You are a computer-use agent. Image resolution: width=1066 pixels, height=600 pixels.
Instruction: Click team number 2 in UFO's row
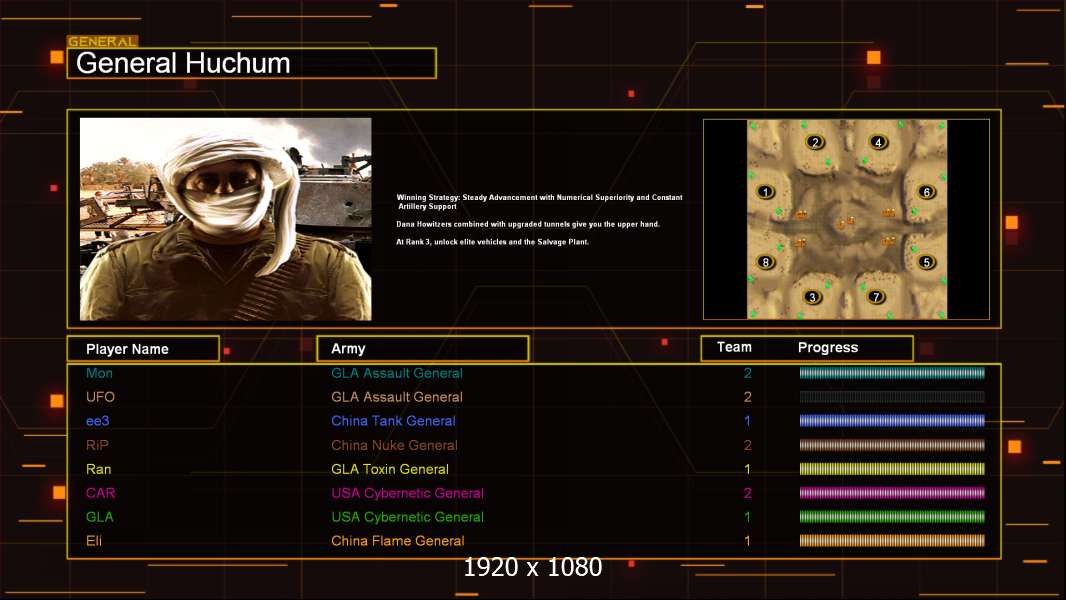[x=747, y=397]
